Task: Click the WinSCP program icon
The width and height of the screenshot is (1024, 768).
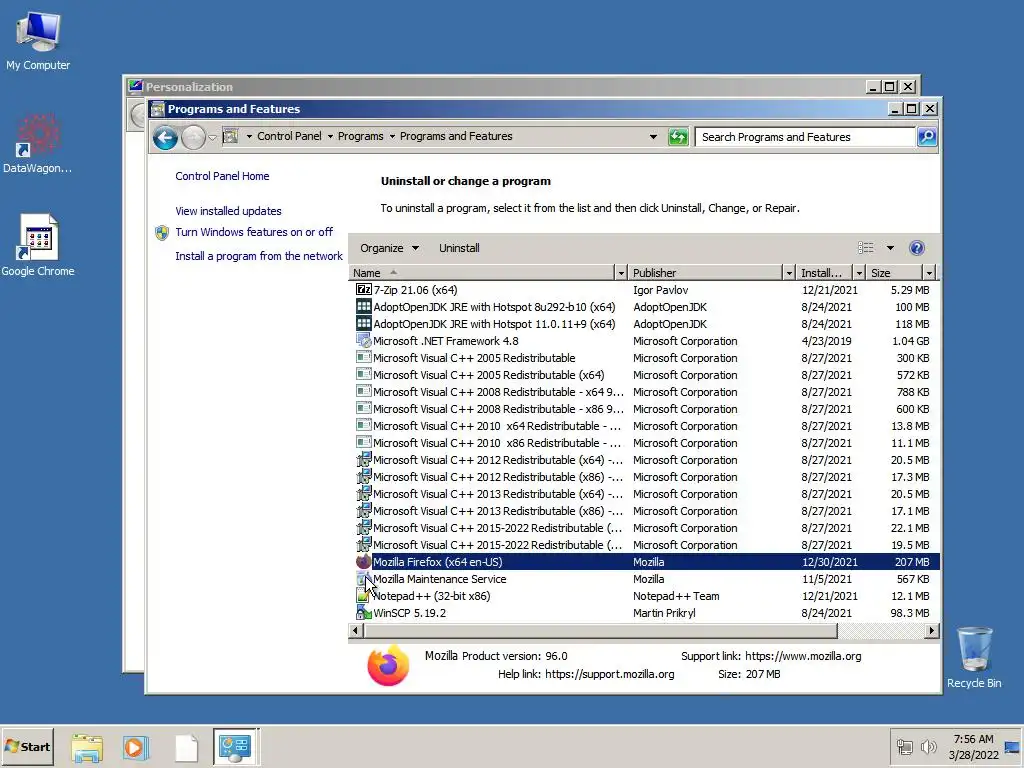Action: point(364,613)
